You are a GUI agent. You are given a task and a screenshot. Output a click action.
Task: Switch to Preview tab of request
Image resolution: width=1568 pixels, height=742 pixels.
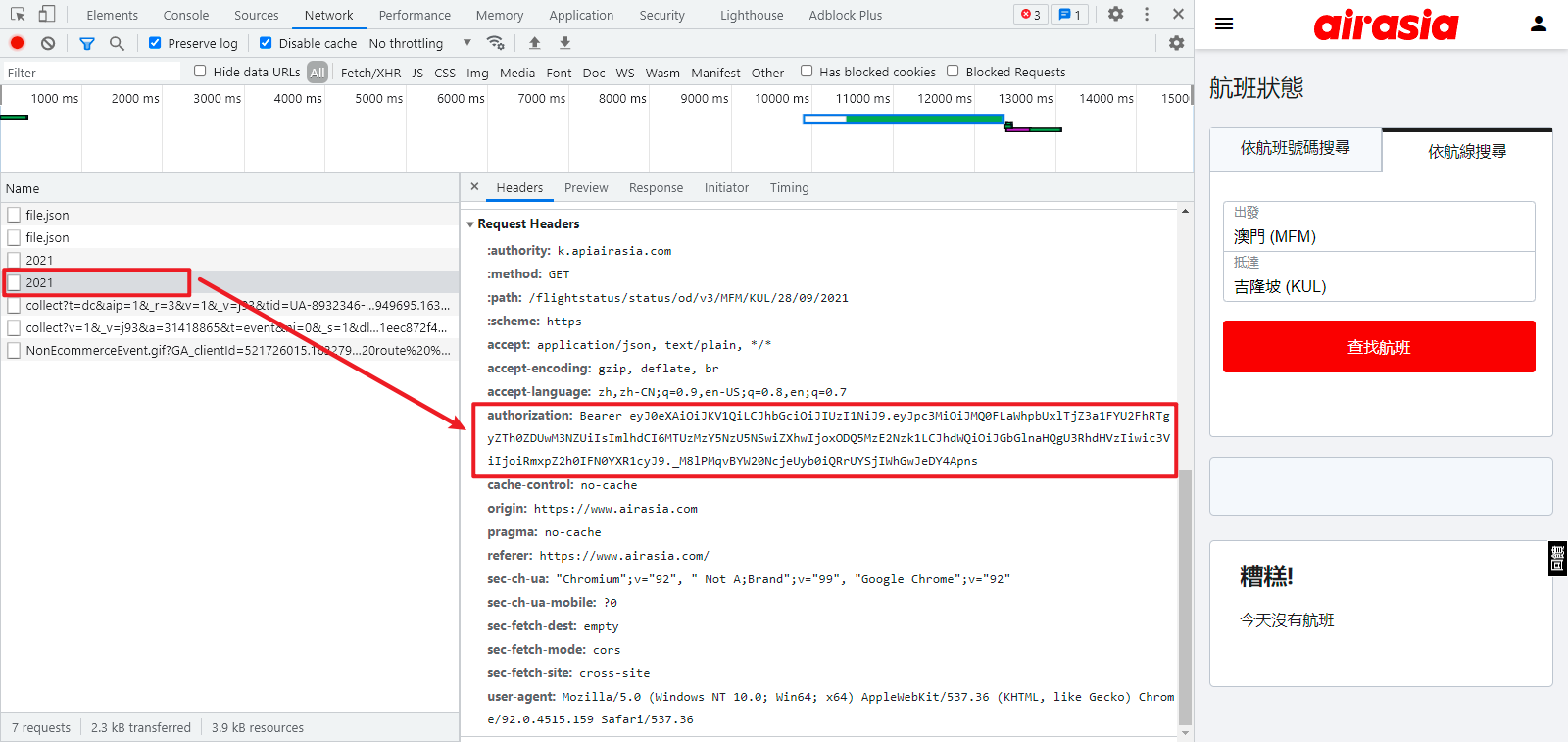coord(586,188)
